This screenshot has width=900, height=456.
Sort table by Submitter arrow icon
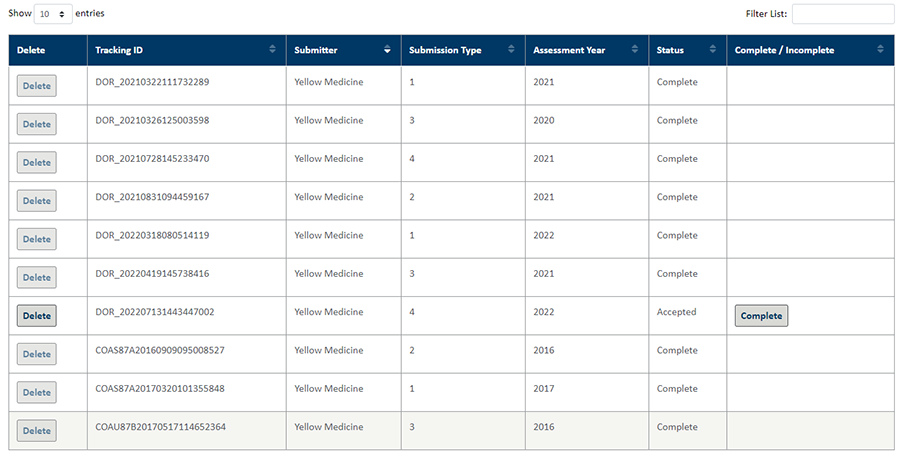pos(387,50)
